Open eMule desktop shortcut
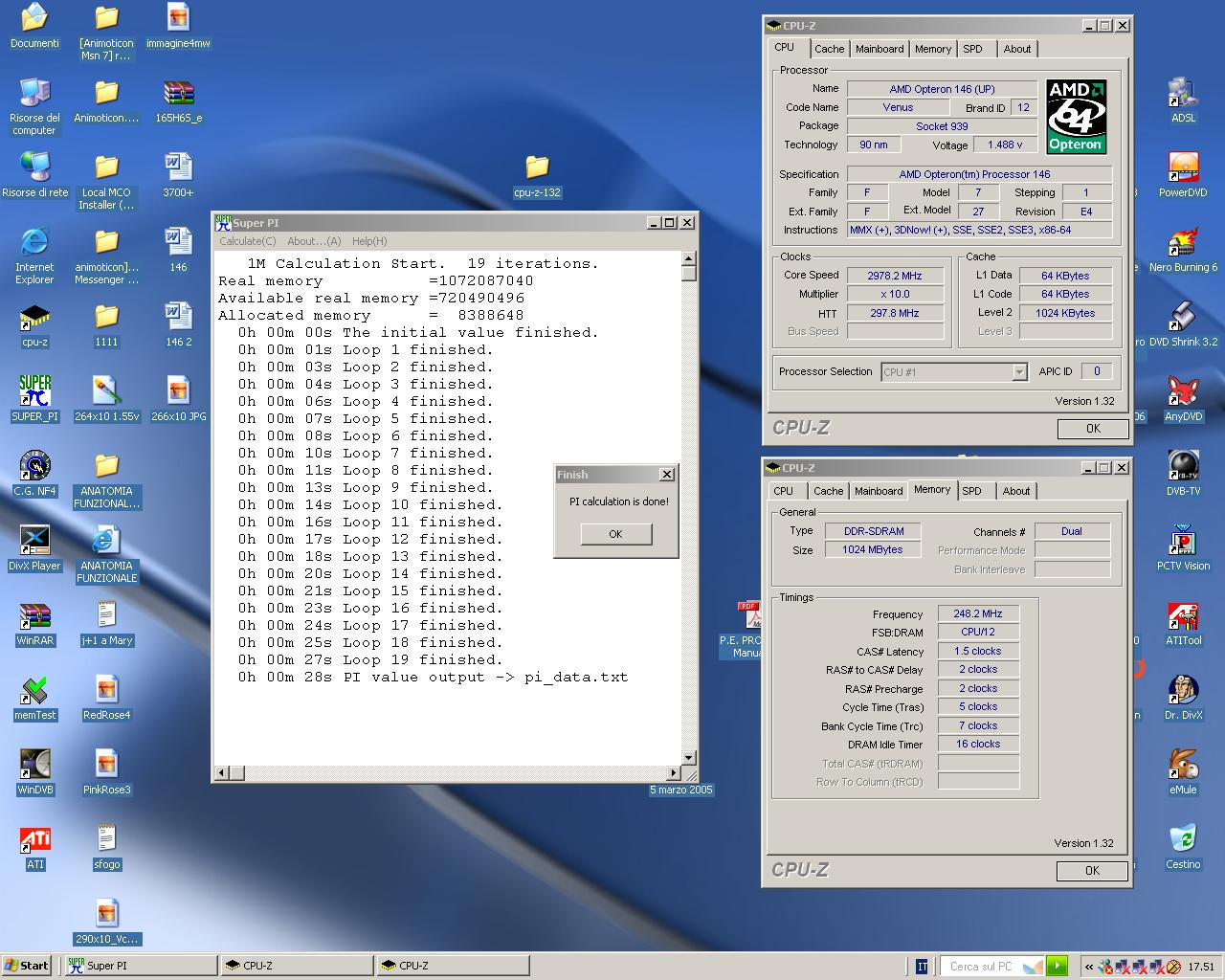The height and width of the screenshot is (980, 1225). point(1183,773)
